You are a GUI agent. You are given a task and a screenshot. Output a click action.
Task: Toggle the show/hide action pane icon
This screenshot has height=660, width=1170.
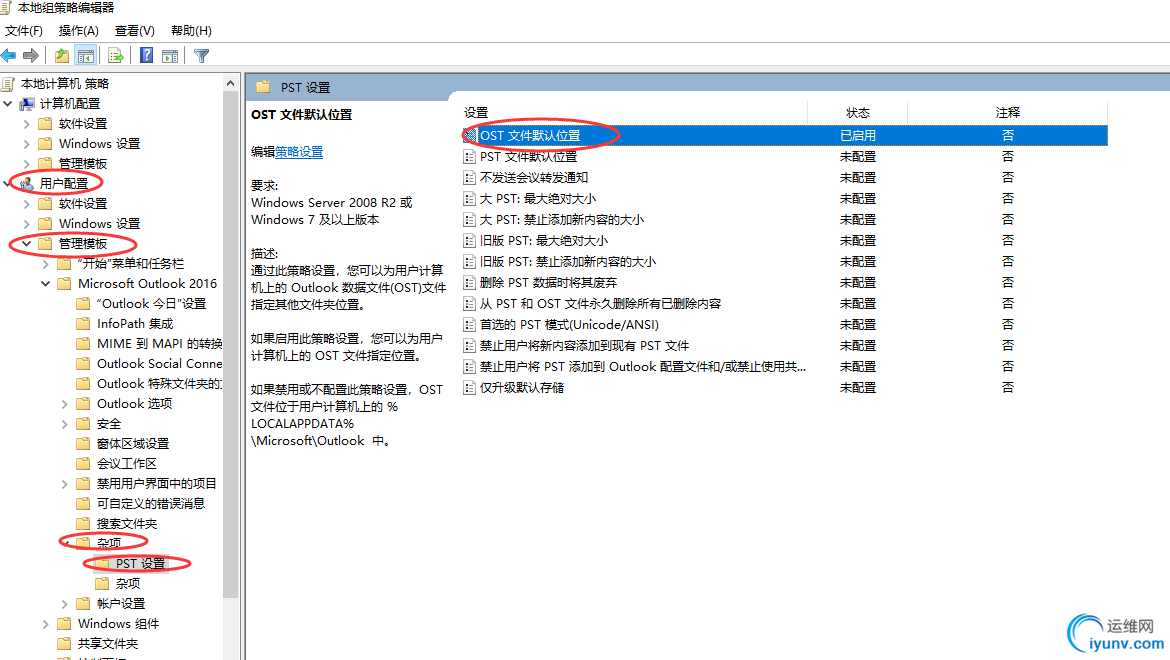pos(170,55)
